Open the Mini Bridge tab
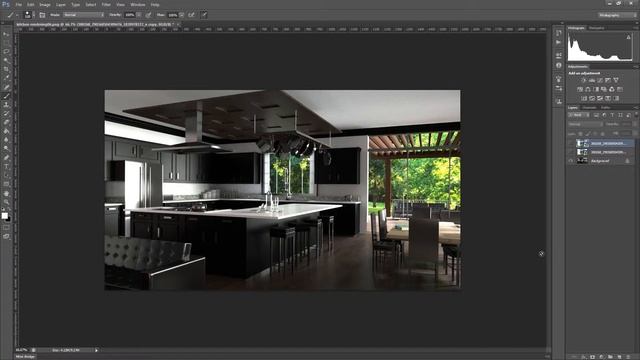The image size is (640, 360). tap(25, 357)
